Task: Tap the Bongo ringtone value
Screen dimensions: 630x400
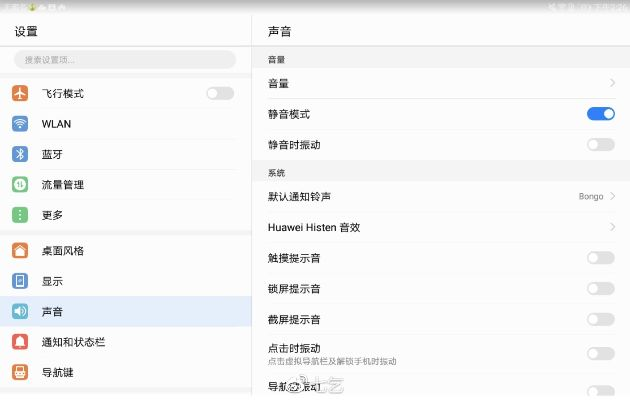Action: (591, 196)
